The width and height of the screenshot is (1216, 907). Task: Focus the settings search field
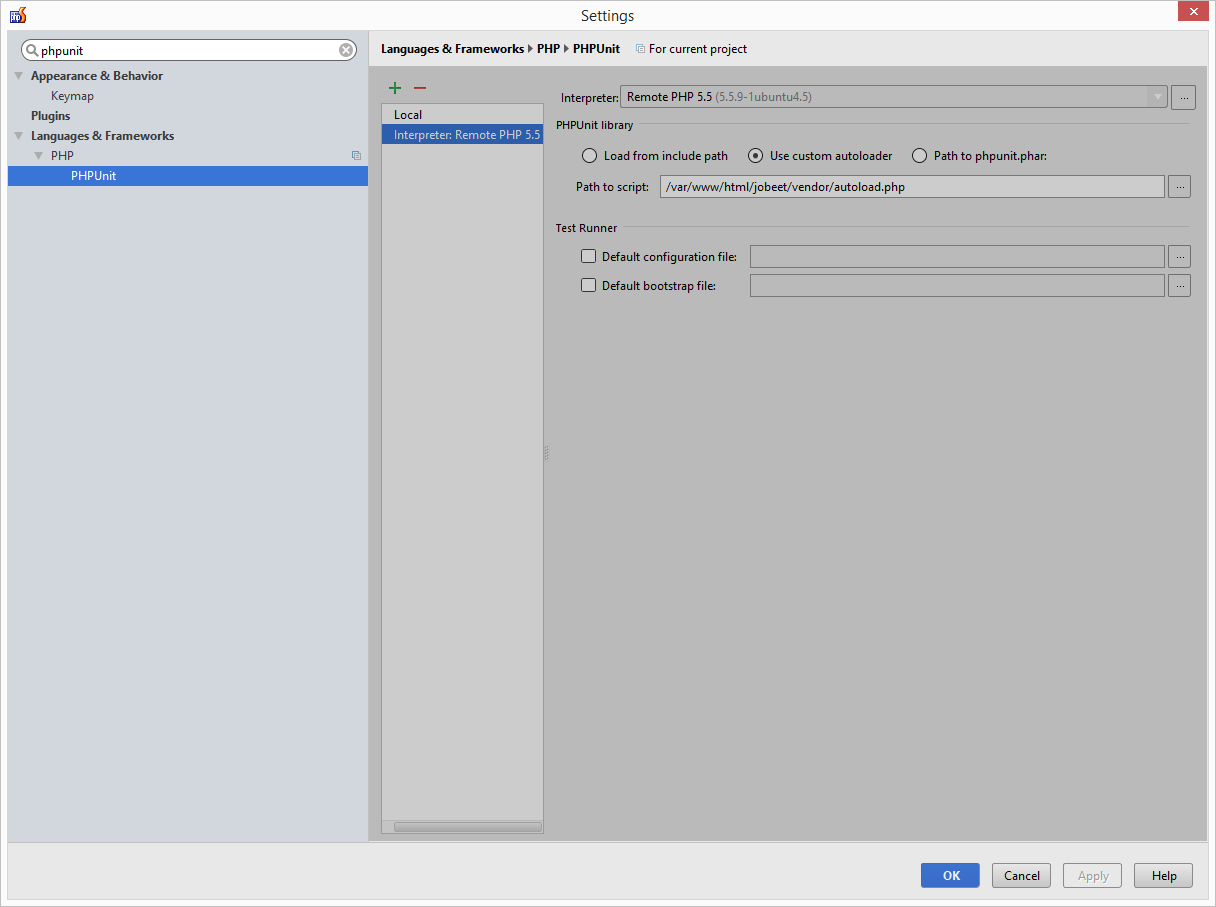[x=189, y=50]
